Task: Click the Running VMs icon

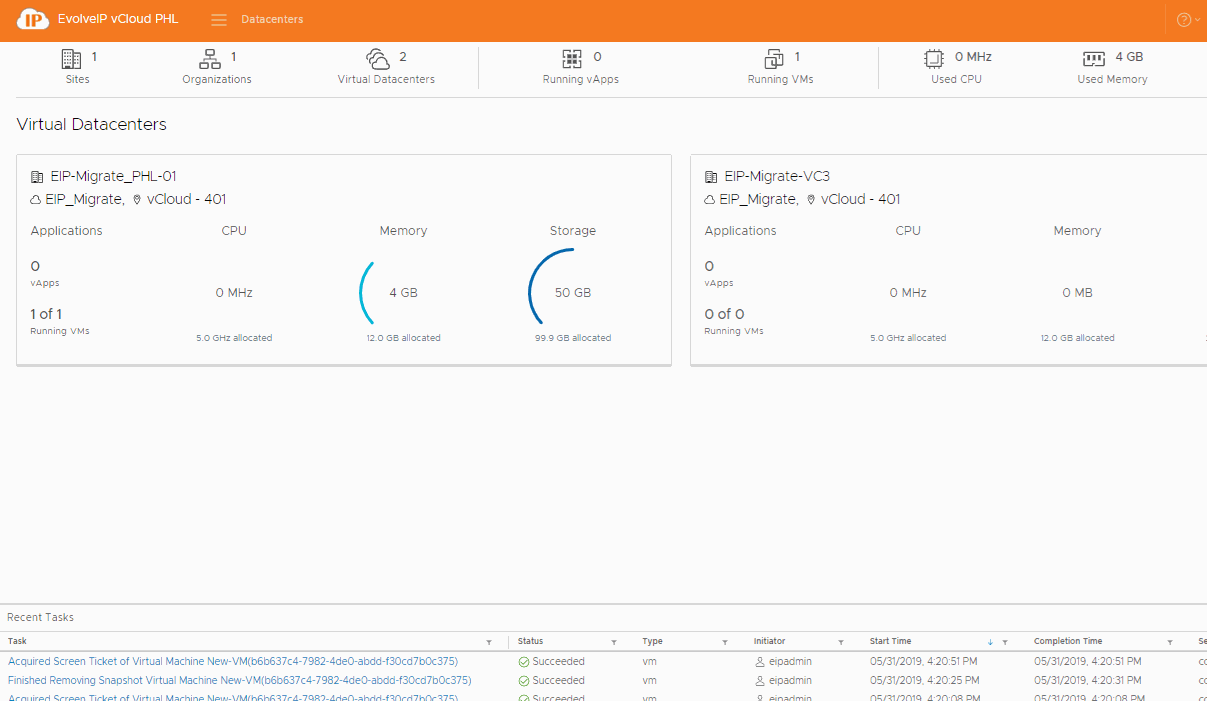Action: coord(774,58)
